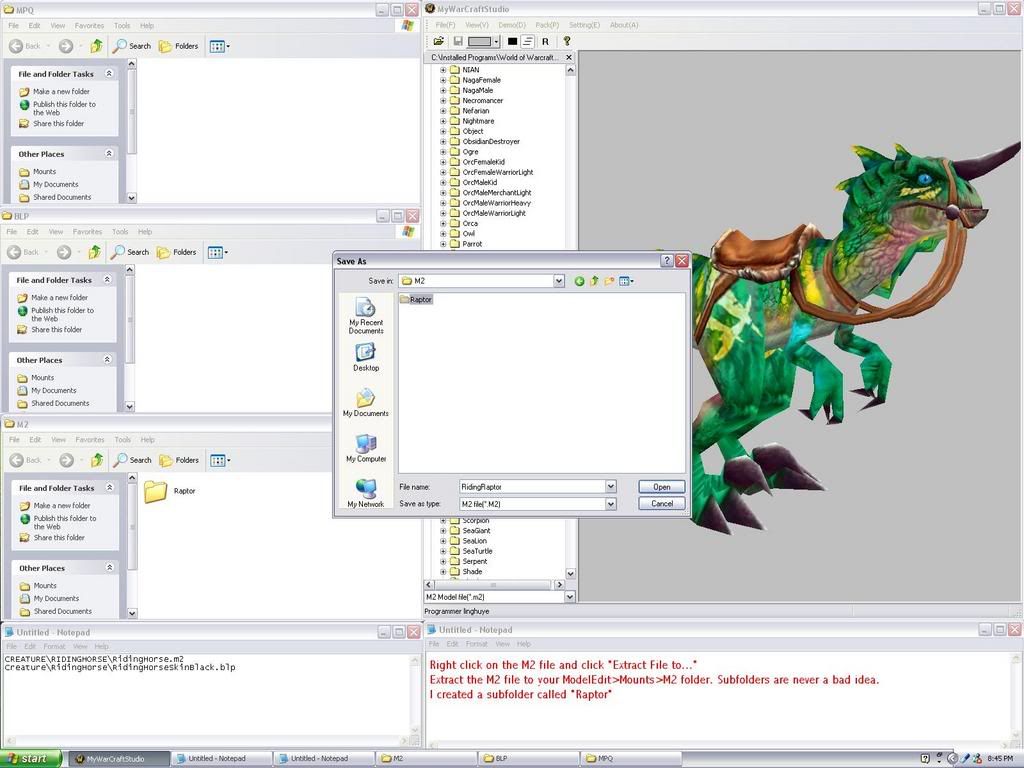The height and width of the screenshot is (768, 1024).
Task: Click Cancel in the Save As dialog
Action: click(662, 504)
